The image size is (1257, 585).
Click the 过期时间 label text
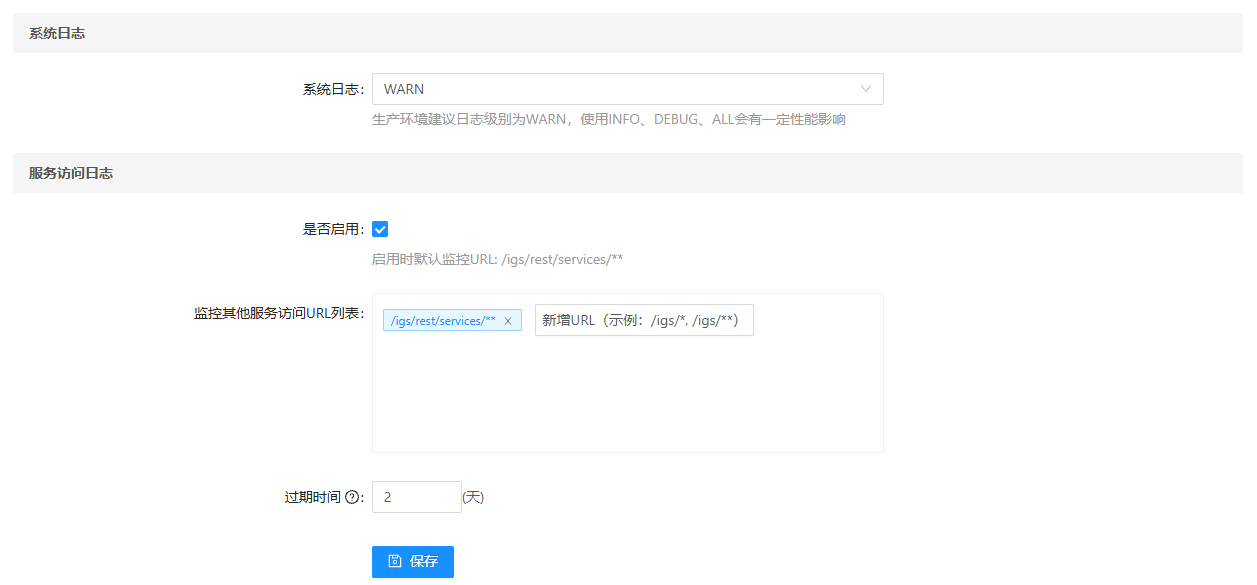(x=313, y=497)
